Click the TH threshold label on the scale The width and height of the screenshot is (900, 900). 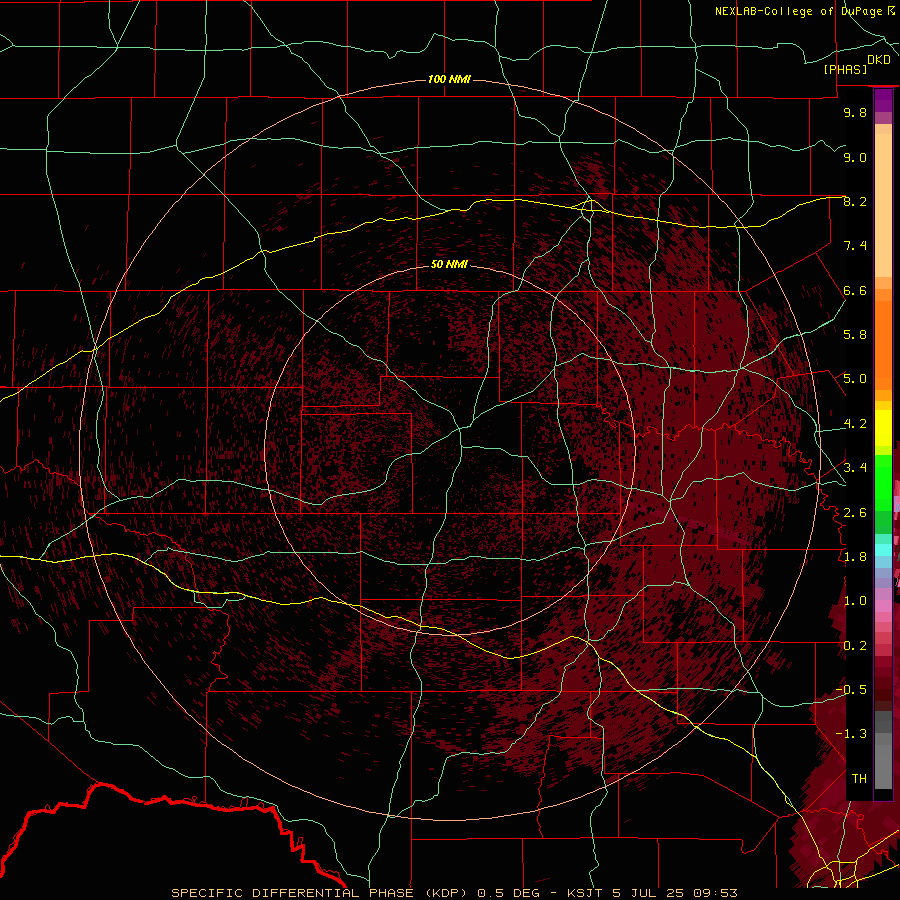click(x=859, y=779)
